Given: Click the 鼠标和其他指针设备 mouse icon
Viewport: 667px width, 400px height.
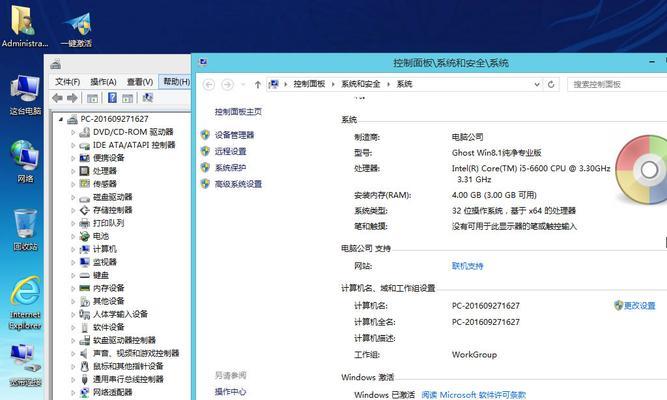Looking at the screenshot, I should tap(85, 366).
